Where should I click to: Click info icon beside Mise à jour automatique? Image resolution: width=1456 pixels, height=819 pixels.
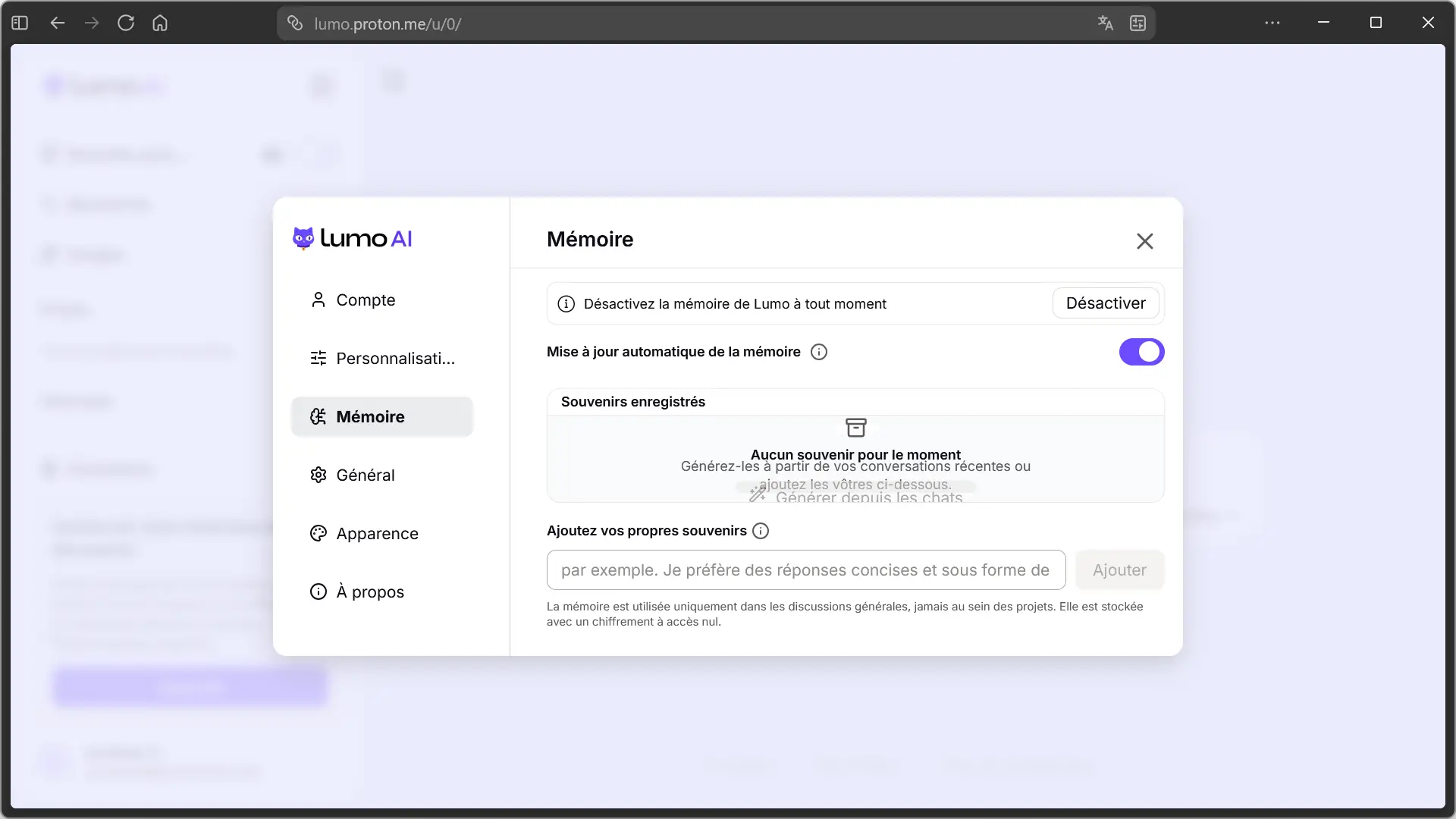(819, 352)
